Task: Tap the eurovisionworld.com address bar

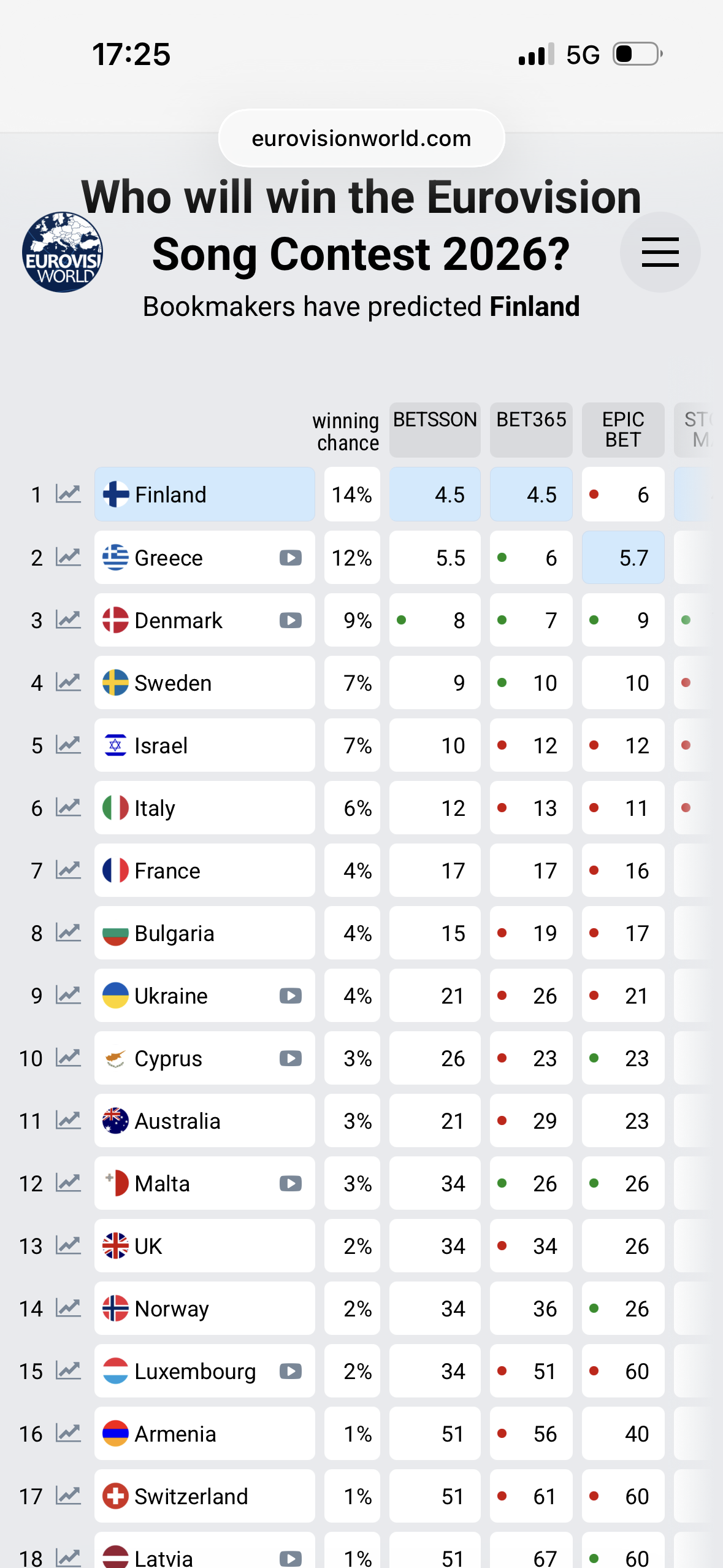Action: (x=361, y=139)
